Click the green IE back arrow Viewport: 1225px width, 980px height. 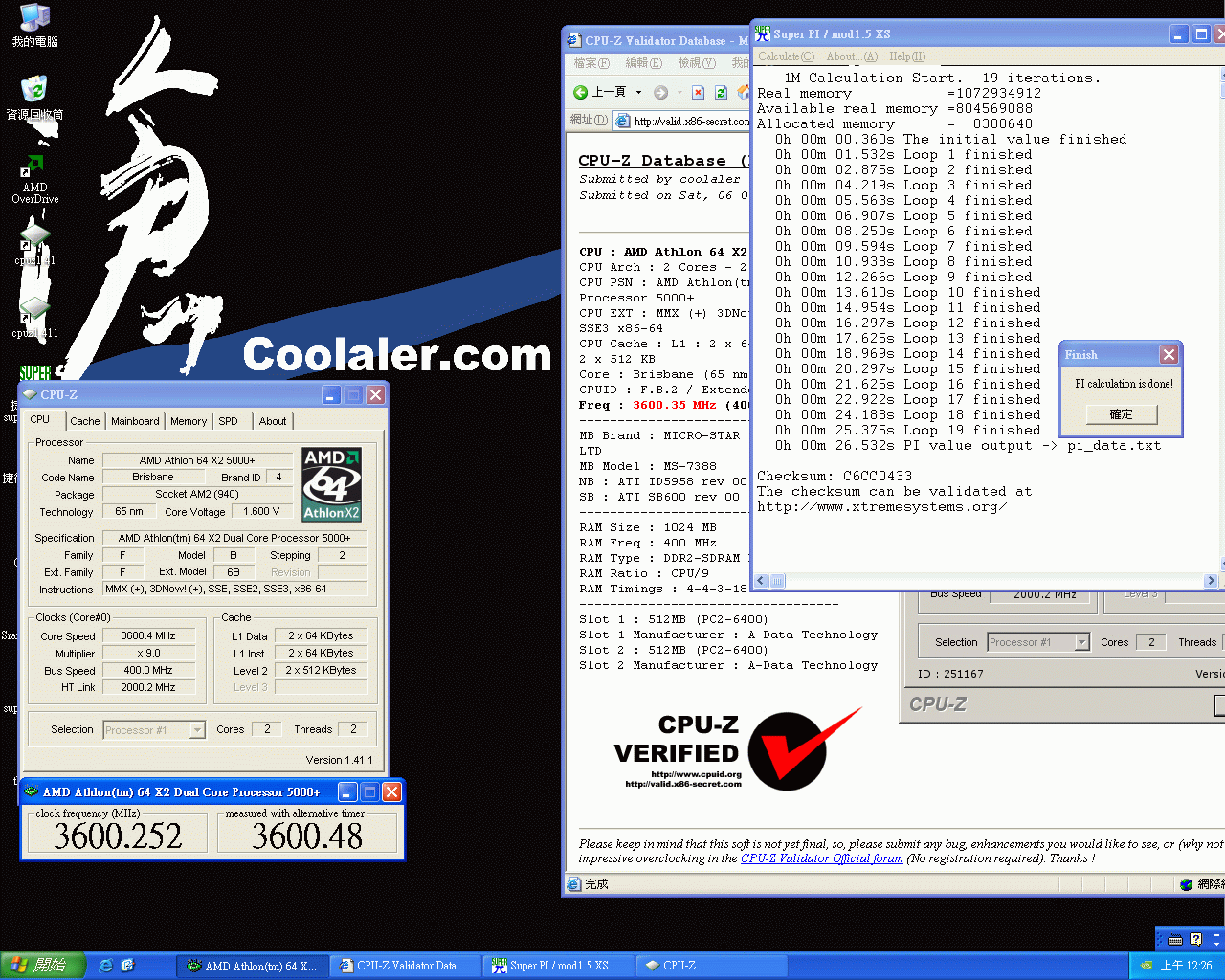[580, 92]
